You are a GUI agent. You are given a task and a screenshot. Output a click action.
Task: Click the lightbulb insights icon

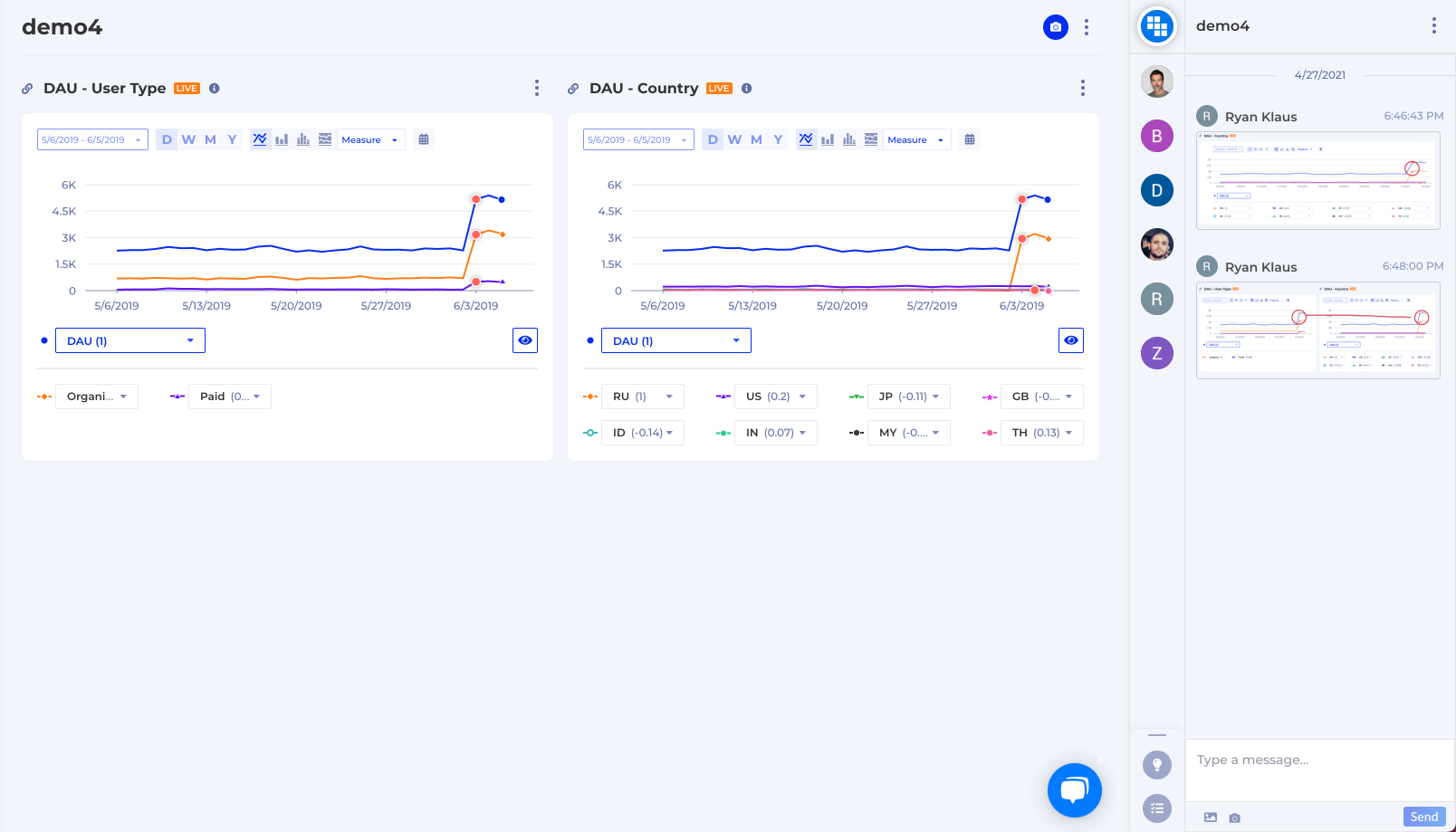1156,765
